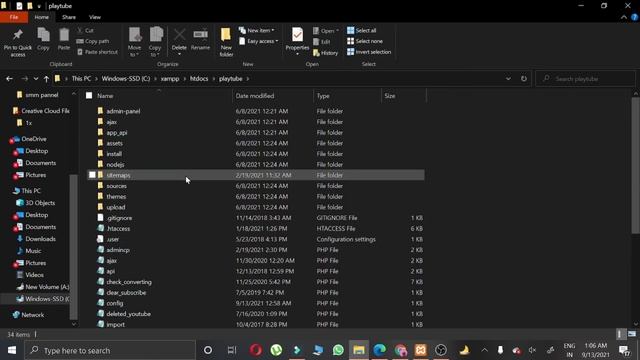Open Task View on taskbar

click(232, 350)
